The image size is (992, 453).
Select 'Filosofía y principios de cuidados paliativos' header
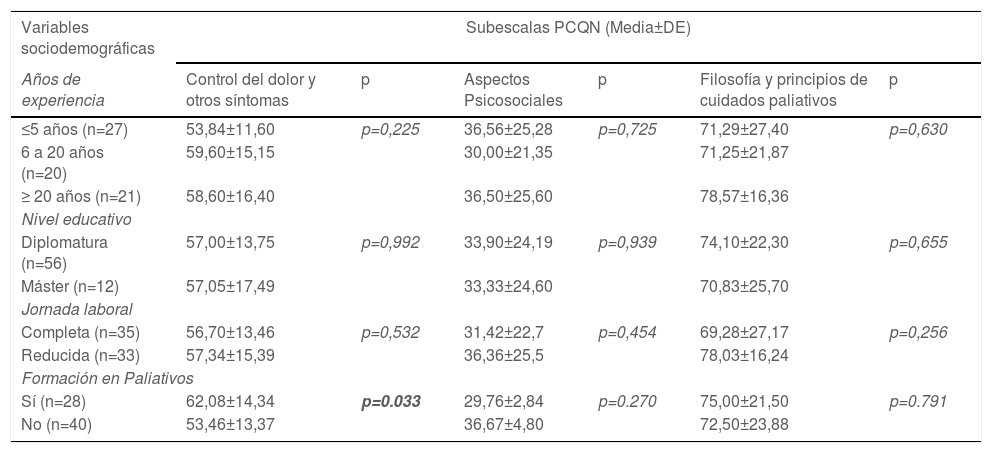[x=783, y=89]
